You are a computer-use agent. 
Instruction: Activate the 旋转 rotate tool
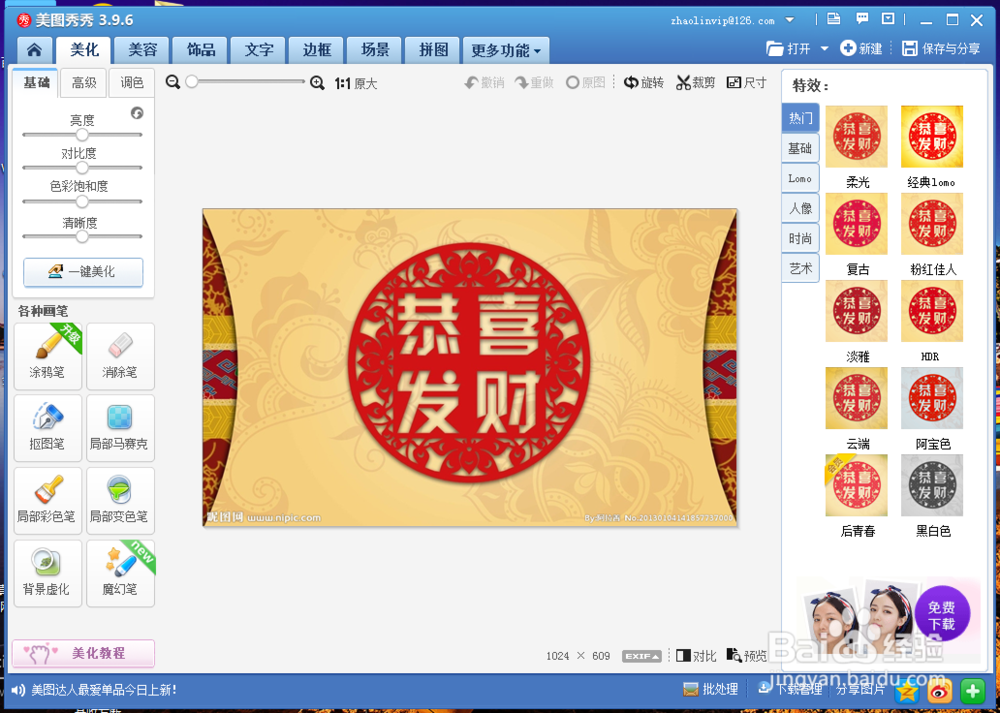tap(643, 82)
